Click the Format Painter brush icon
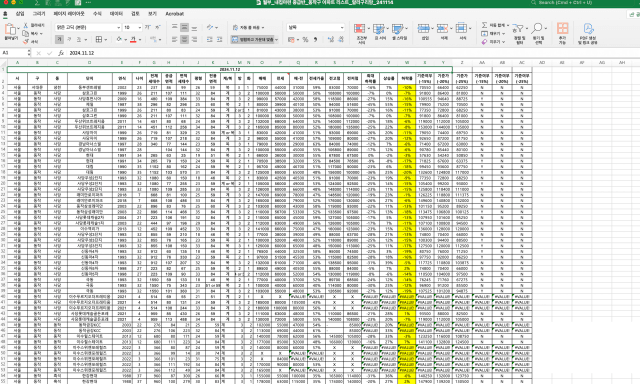This screenshot has width=640, height=384. point(26,41)
